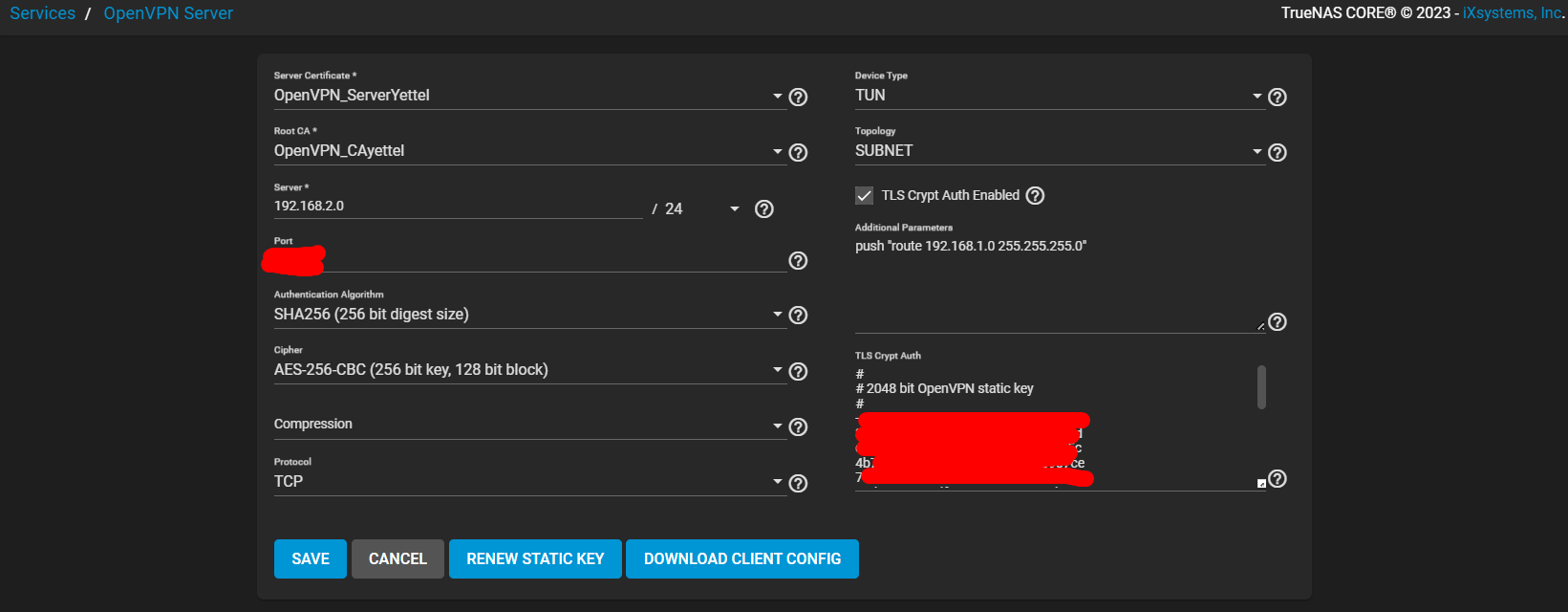Click the SAVE button
1568x612 pixels.
coord(311,559)
